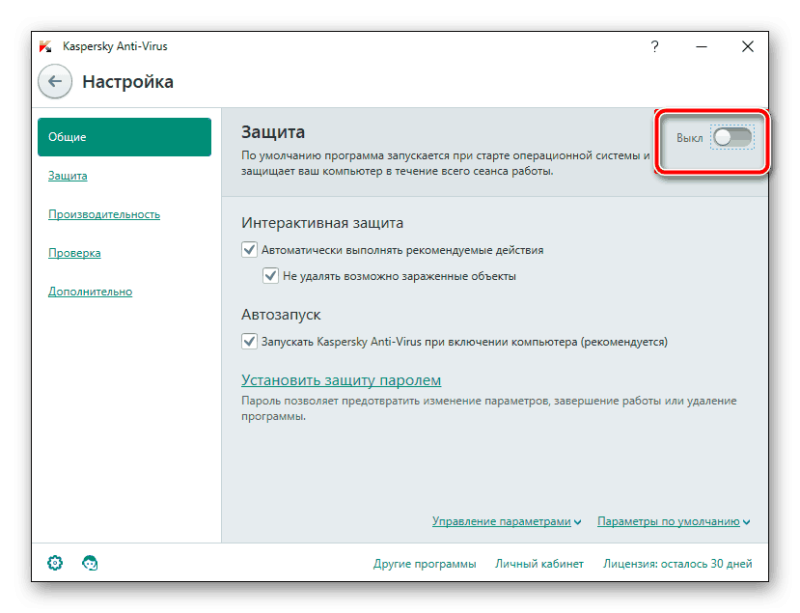Open the Защита section in sidebar
The width and height of the screenshot is (800, 613).
[68, 176]
